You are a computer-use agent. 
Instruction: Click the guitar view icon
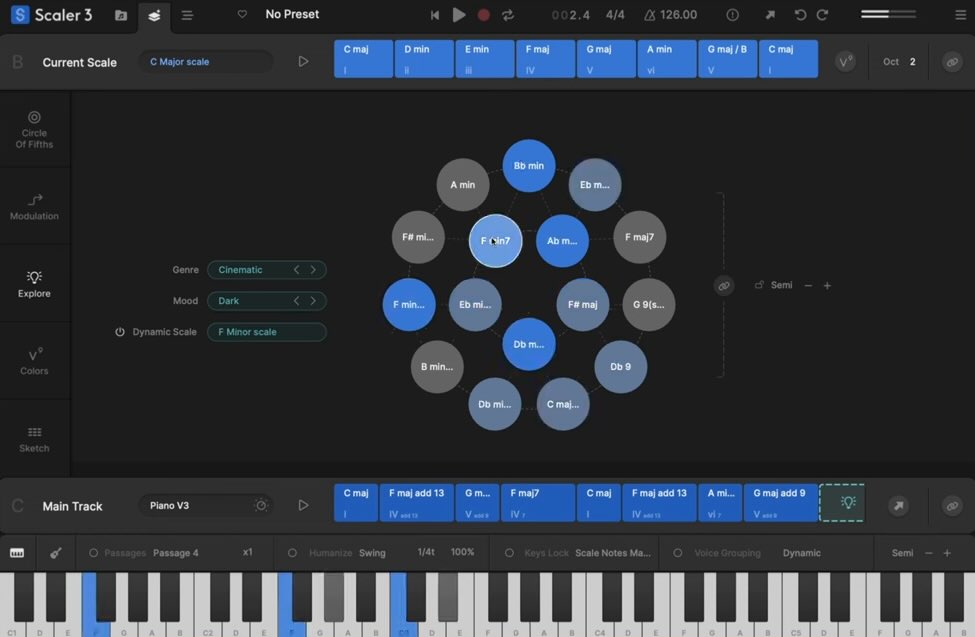point(56,553)
